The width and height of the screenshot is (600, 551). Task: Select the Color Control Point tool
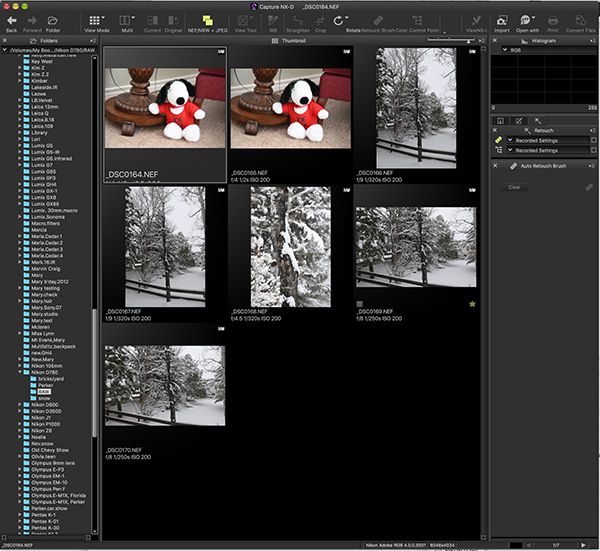[417, 21]
